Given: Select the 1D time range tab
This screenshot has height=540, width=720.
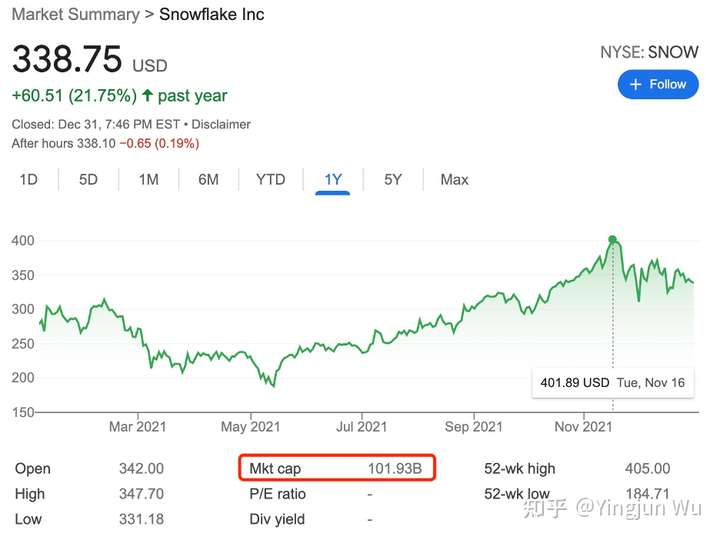Looking at the screenshot, I should [x=28, y=180].
